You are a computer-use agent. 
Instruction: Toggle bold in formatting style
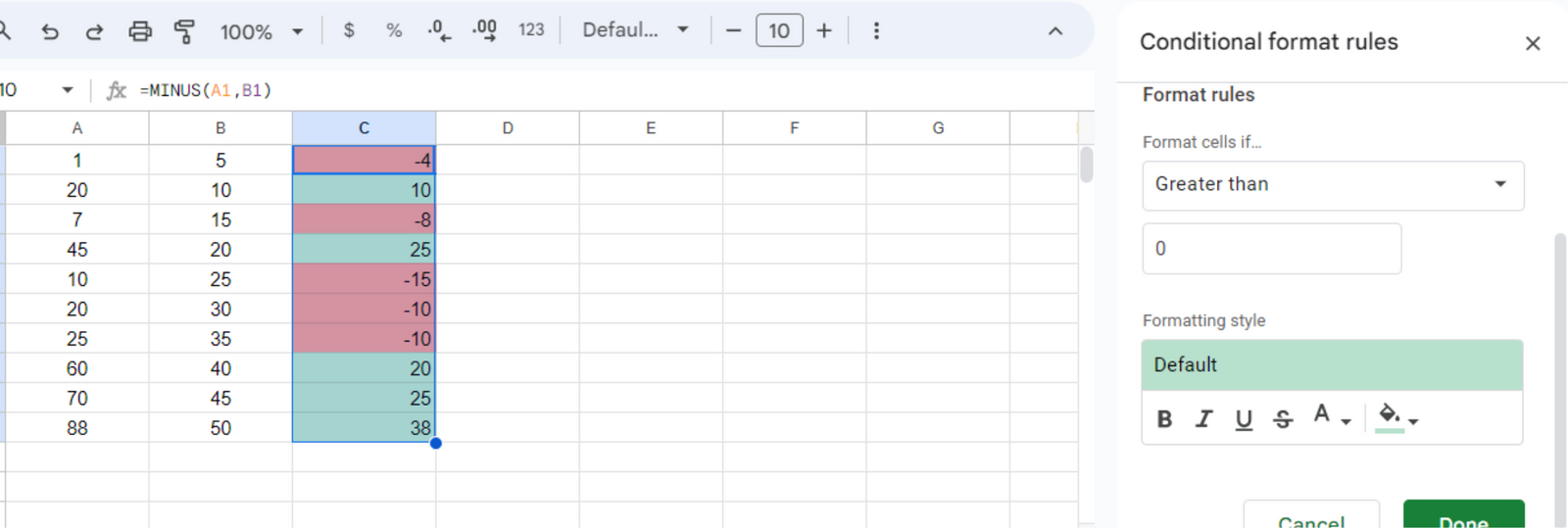click(x=1164, y=419)
